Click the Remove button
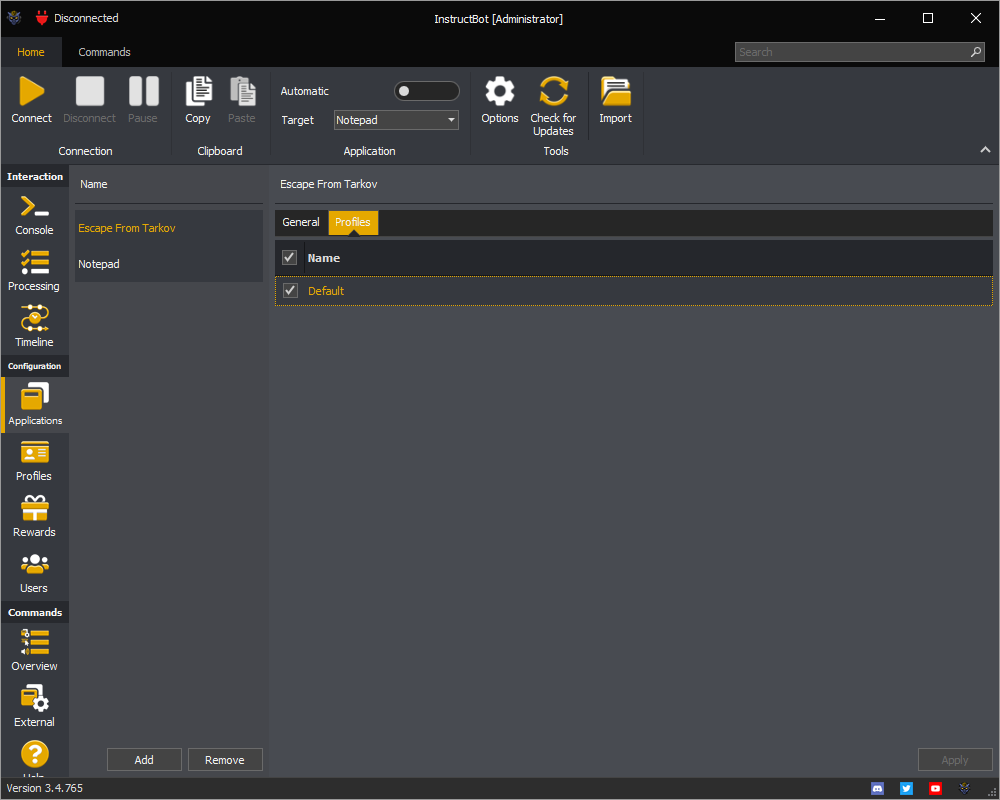The height and width of the screenshot is (800, 1000). [225, 760]
